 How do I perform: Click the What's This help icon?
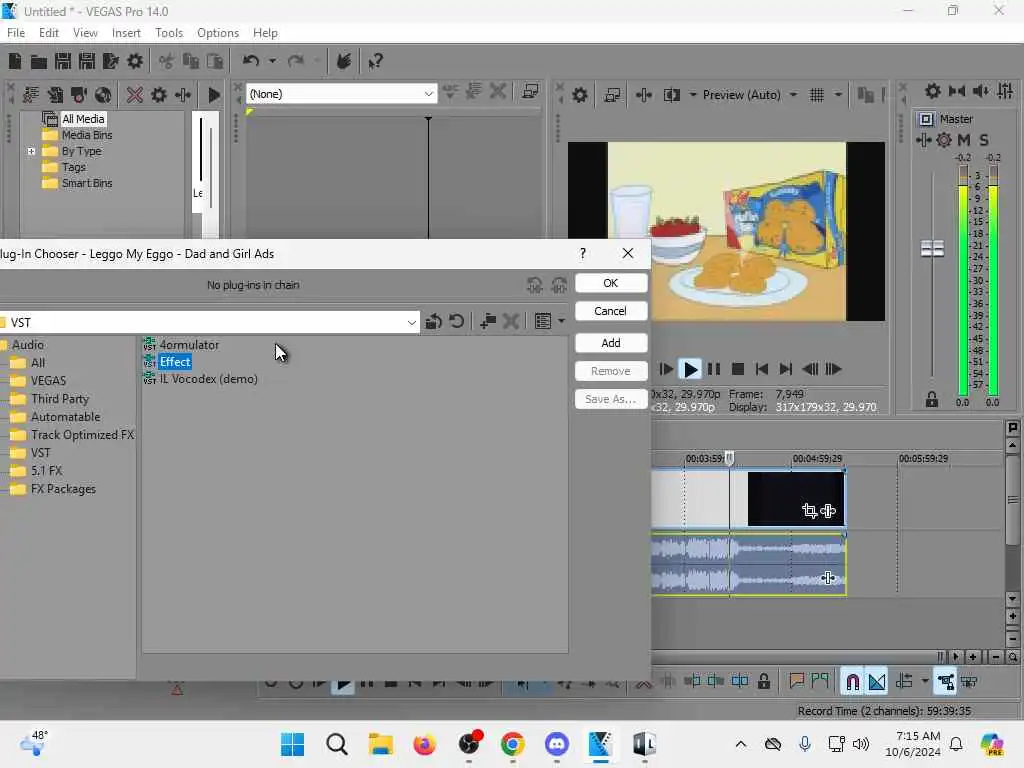[x=376, y=61]
